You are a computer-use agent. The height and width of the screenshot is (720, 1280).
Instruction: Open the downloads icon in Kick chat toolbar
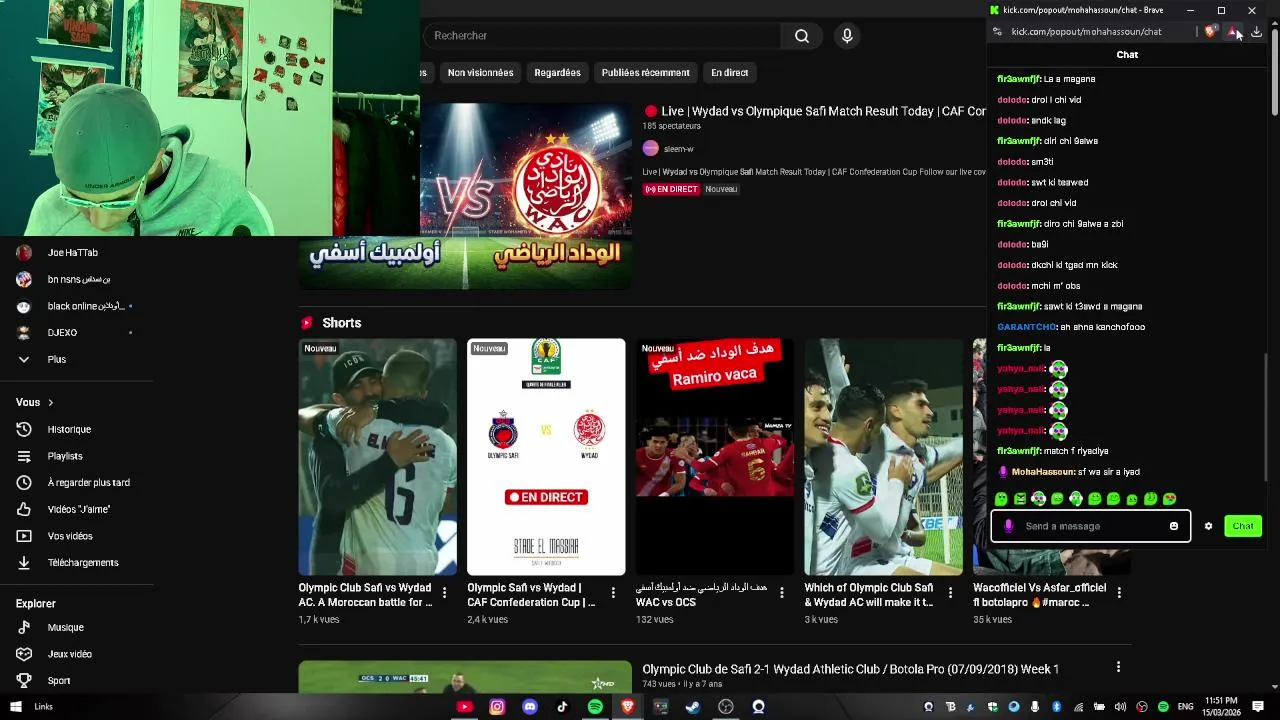pyautogui.click(x=1257, y=32)
